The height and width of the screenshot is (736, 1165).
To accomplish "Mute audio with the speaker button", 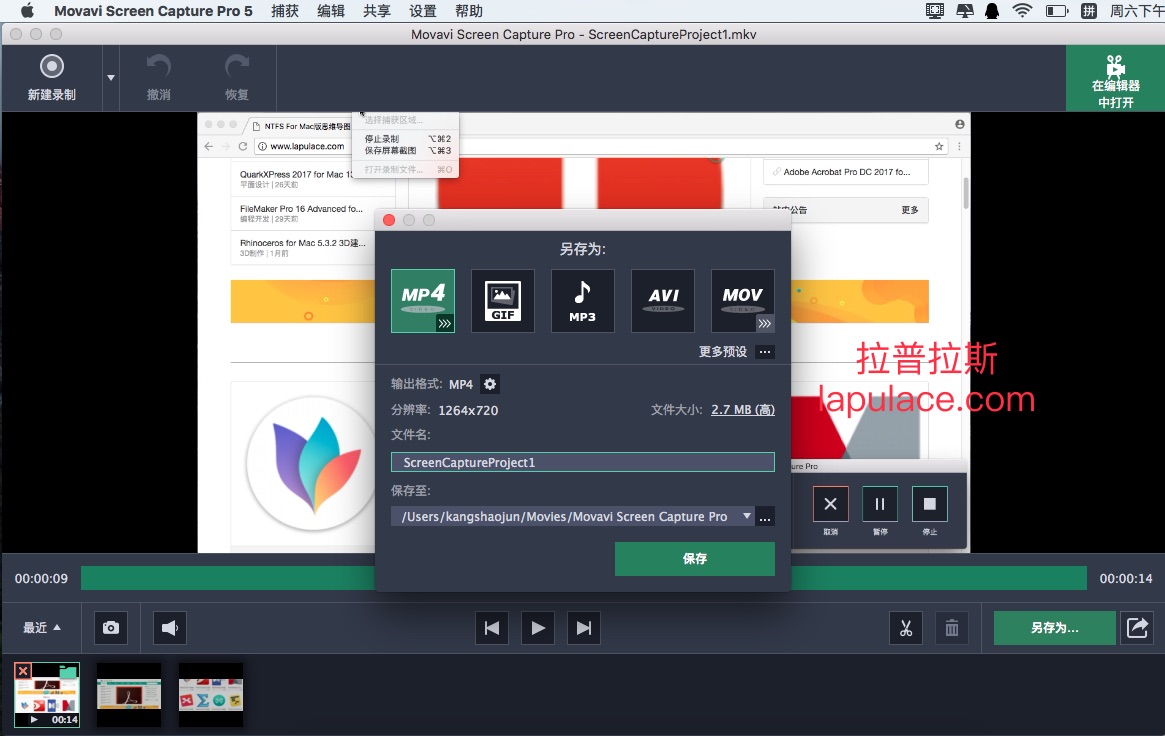I will tap(169, 628).
